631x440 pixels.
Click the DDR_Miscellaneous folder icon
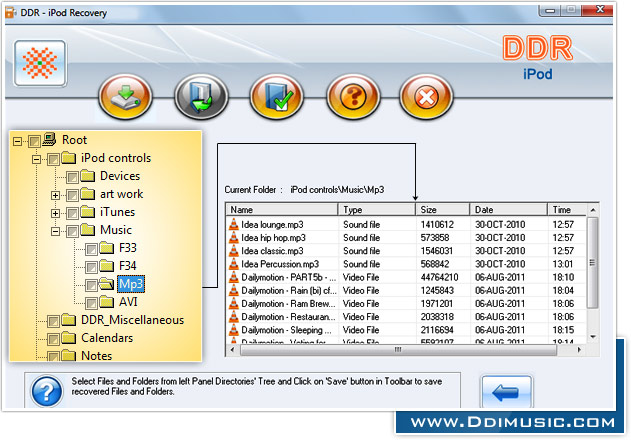pyautogui.click(x=69, y=320)
